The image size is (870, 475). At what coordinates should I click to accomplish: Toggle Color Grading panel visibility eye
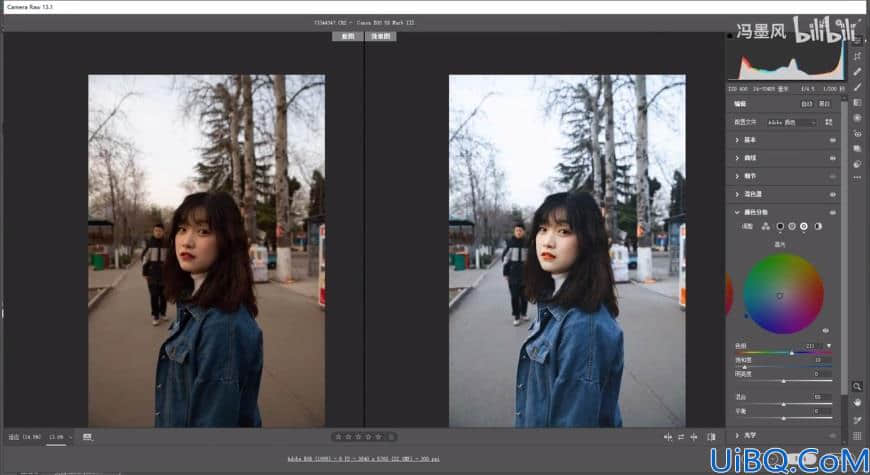click(x=832, y=213)
